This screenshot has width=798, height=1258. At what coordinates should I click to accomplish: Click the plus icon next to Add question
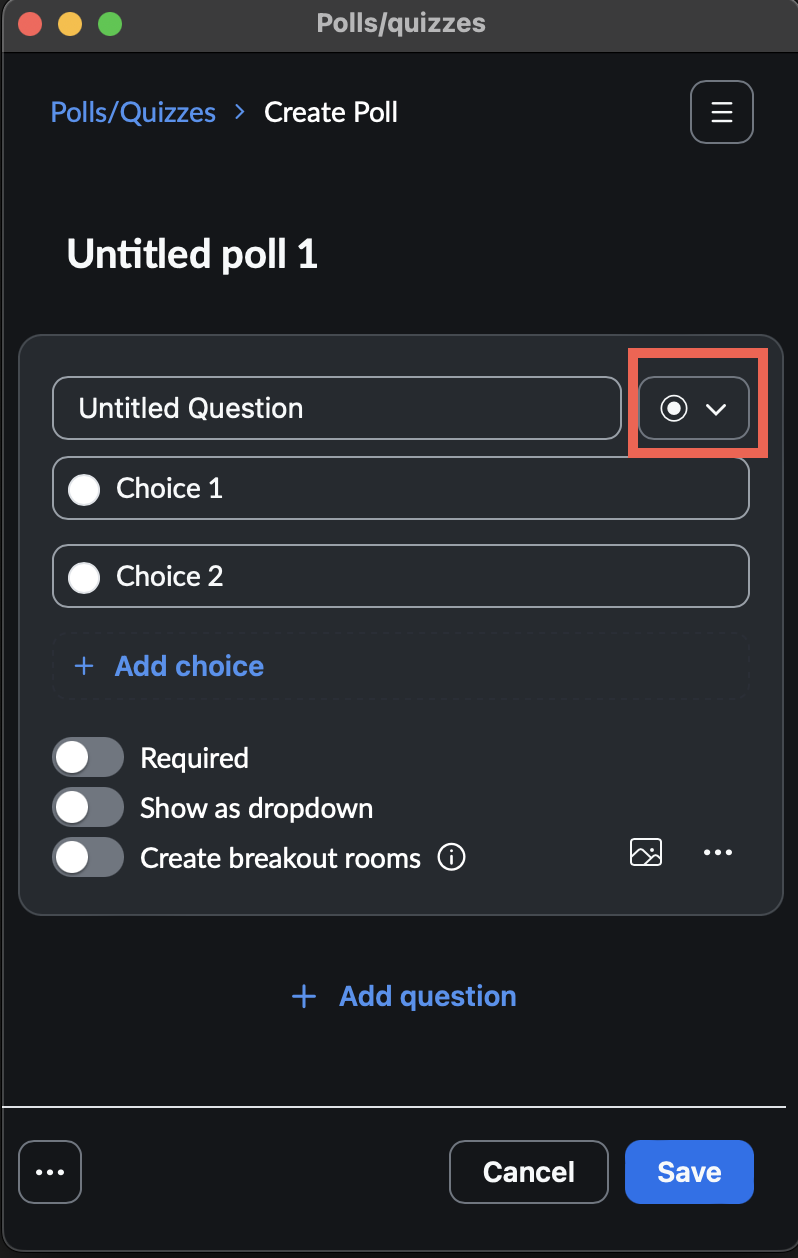click(x=303, y=996)
